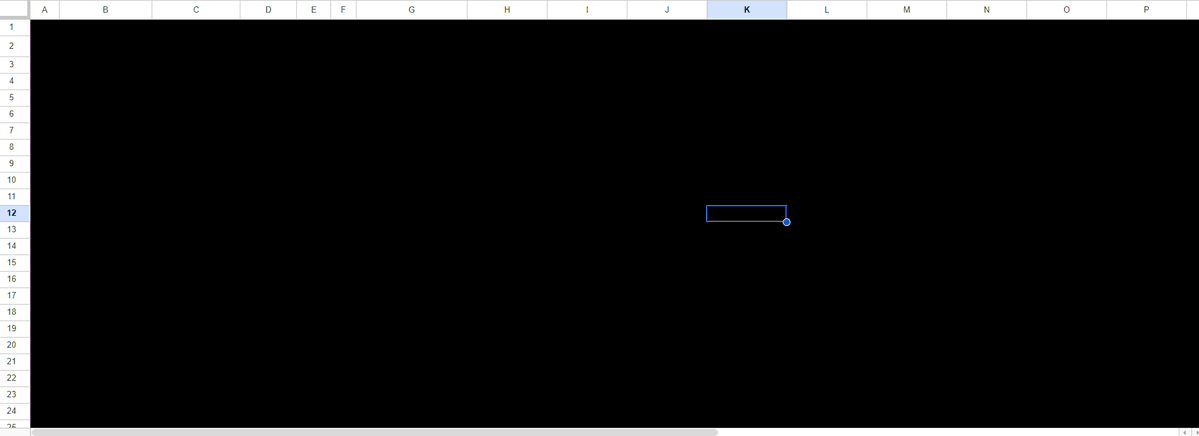Select column N header
Screen dimensions: 1199x436
tap(986, 9)
